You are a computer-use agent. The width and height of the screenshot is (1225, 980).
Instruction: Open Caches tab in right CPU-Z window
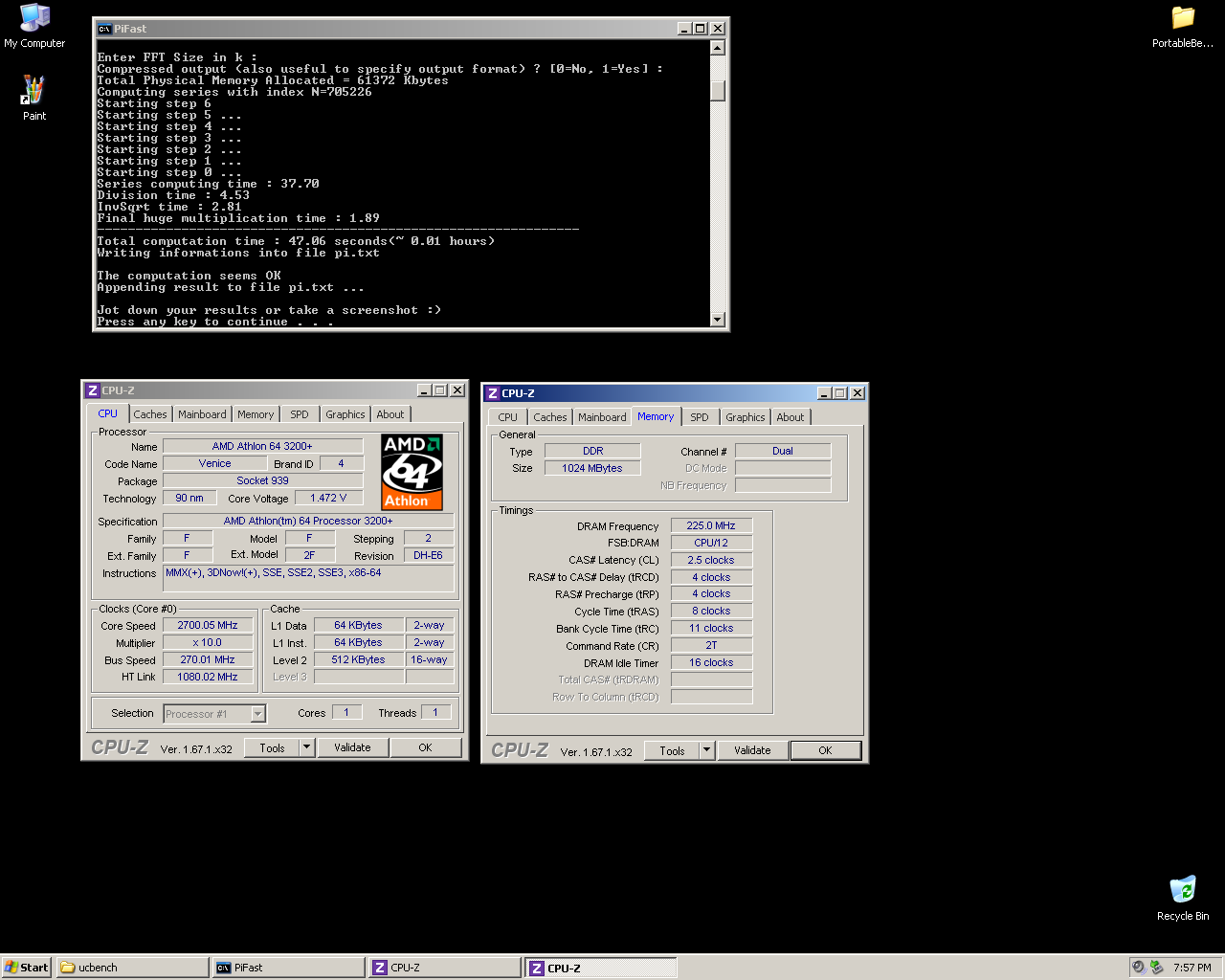pyautogui.click(x=550, y=417)
